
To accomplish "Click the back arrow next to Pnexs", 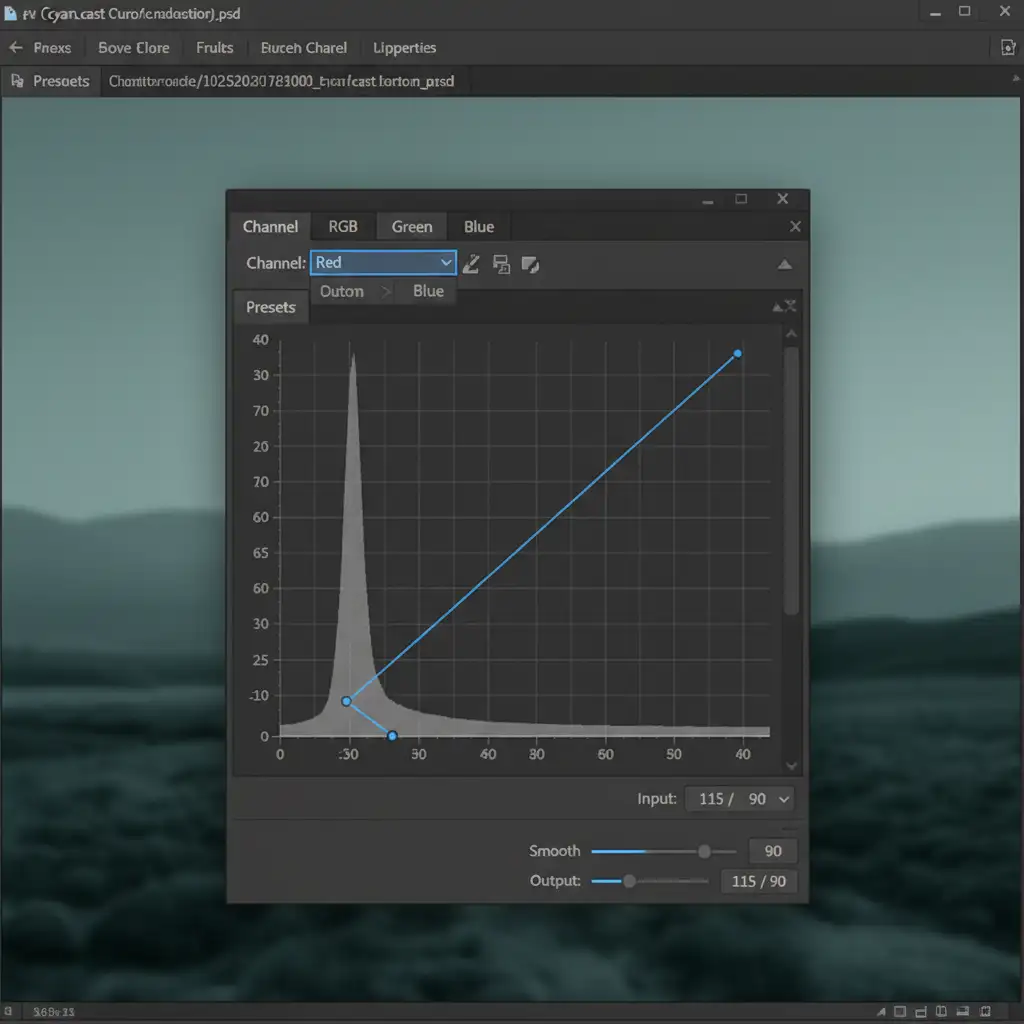I will tap(15, 48).
